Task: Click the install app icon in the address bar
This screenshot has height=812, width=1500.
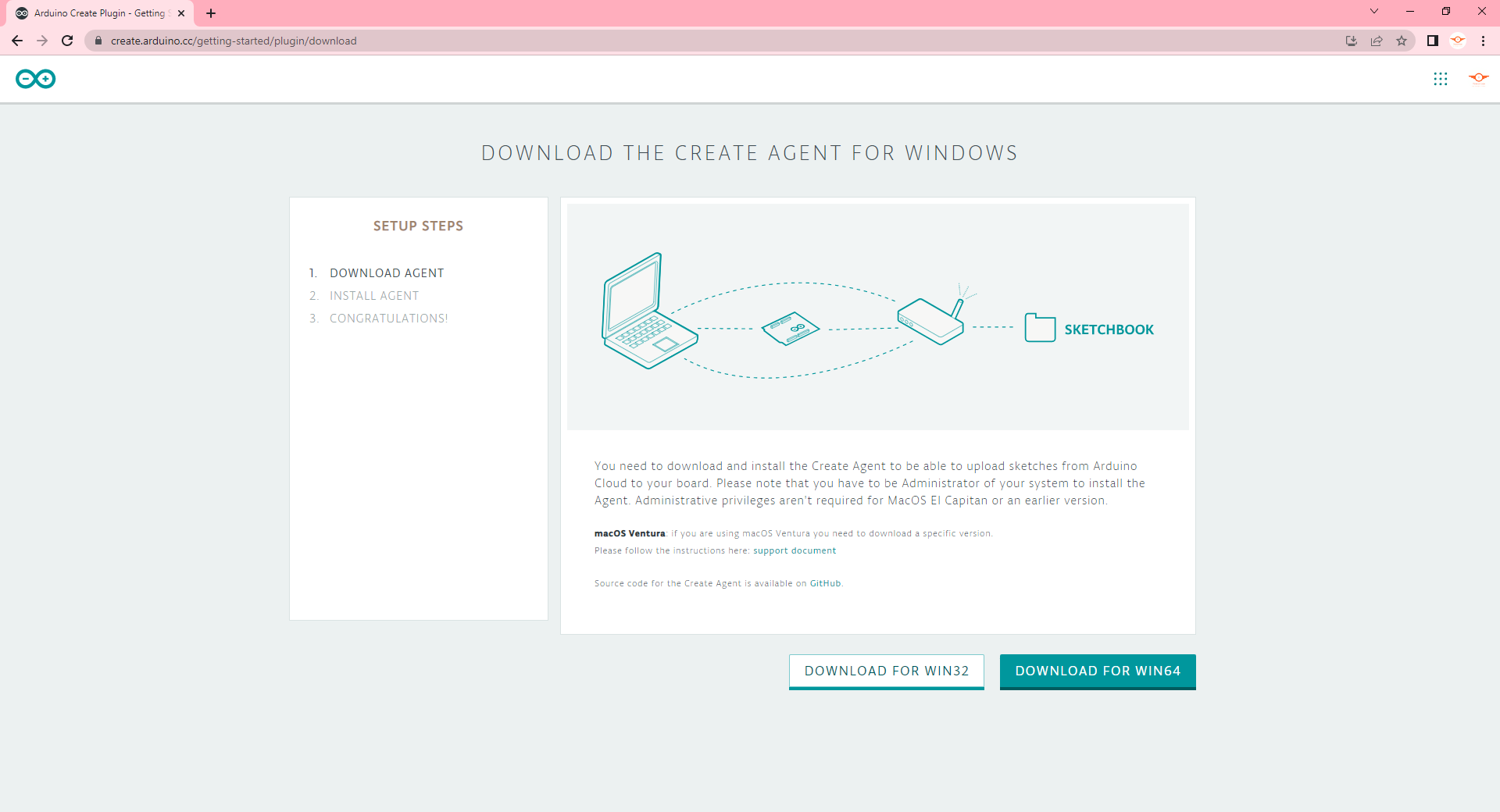Action: [x=1352, y=41]
